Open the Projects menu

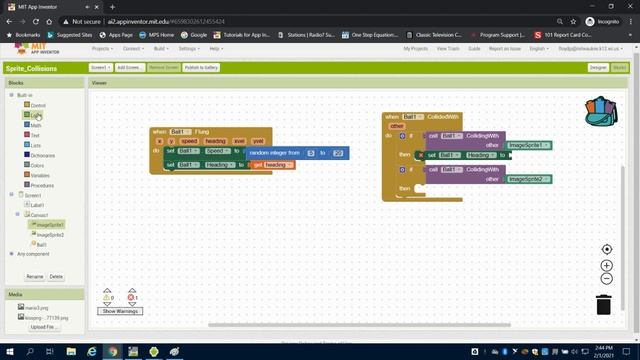coord(102,49)
